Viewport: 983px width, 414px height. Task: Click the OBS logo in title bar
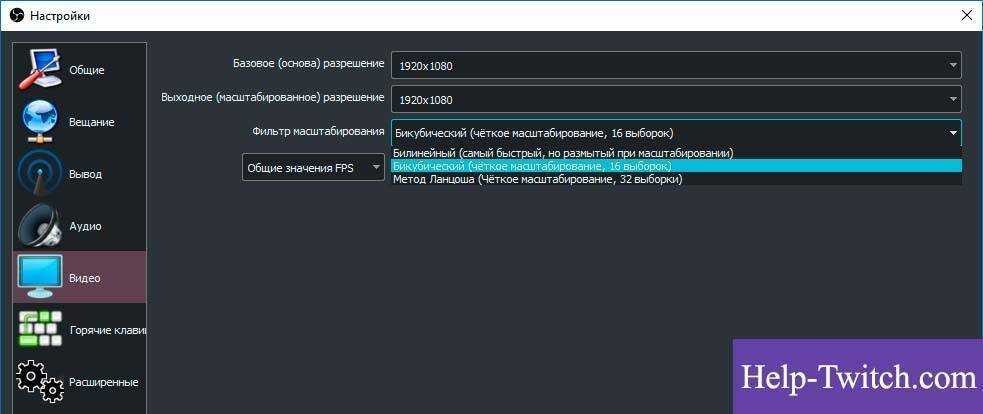pyautogui.click(x=15, y=15)
